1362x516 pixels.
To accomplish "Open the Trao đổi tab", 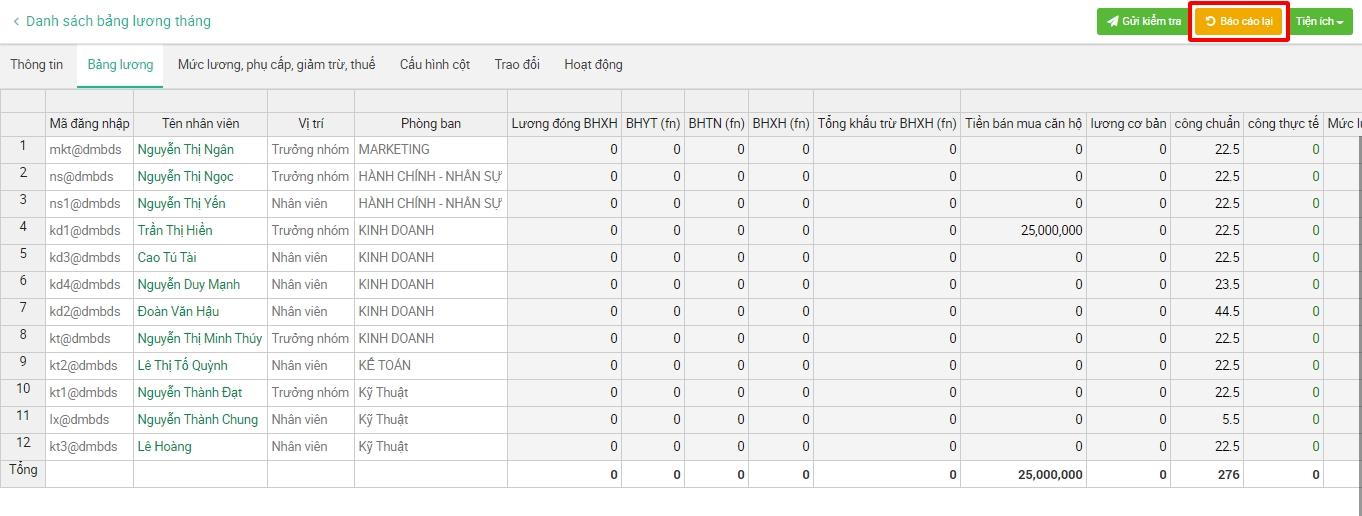I will 517,65.
